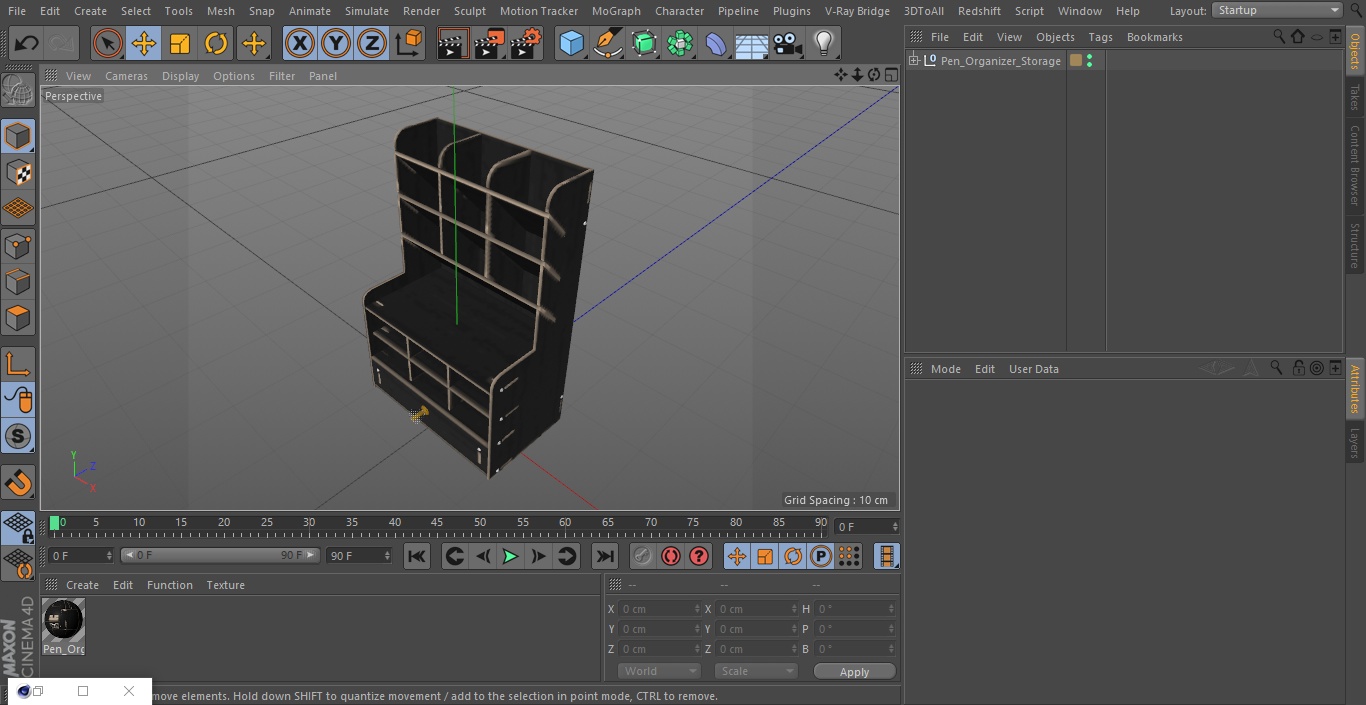Open the MoGraph menu
Screen dimensions: 1366x705
(x=616, y=11)
